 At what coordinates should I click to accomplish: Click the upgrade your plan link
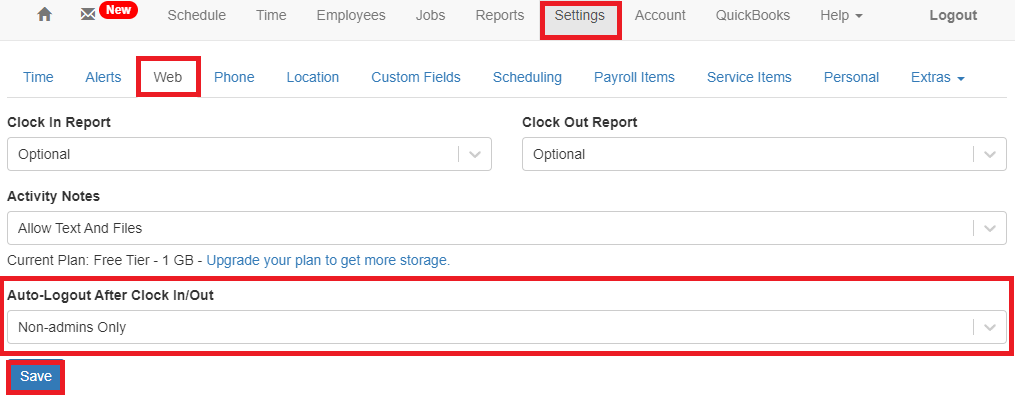point(328,260)
